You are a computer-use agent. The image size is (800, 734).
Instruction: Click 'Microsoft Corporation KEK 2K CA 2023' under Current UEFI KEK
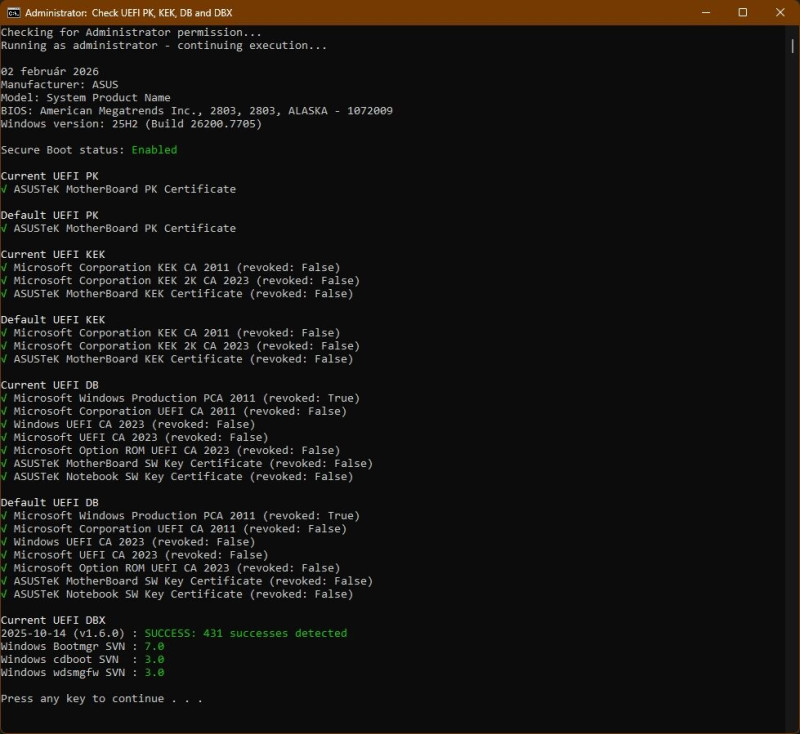click(x=131, y=281)
